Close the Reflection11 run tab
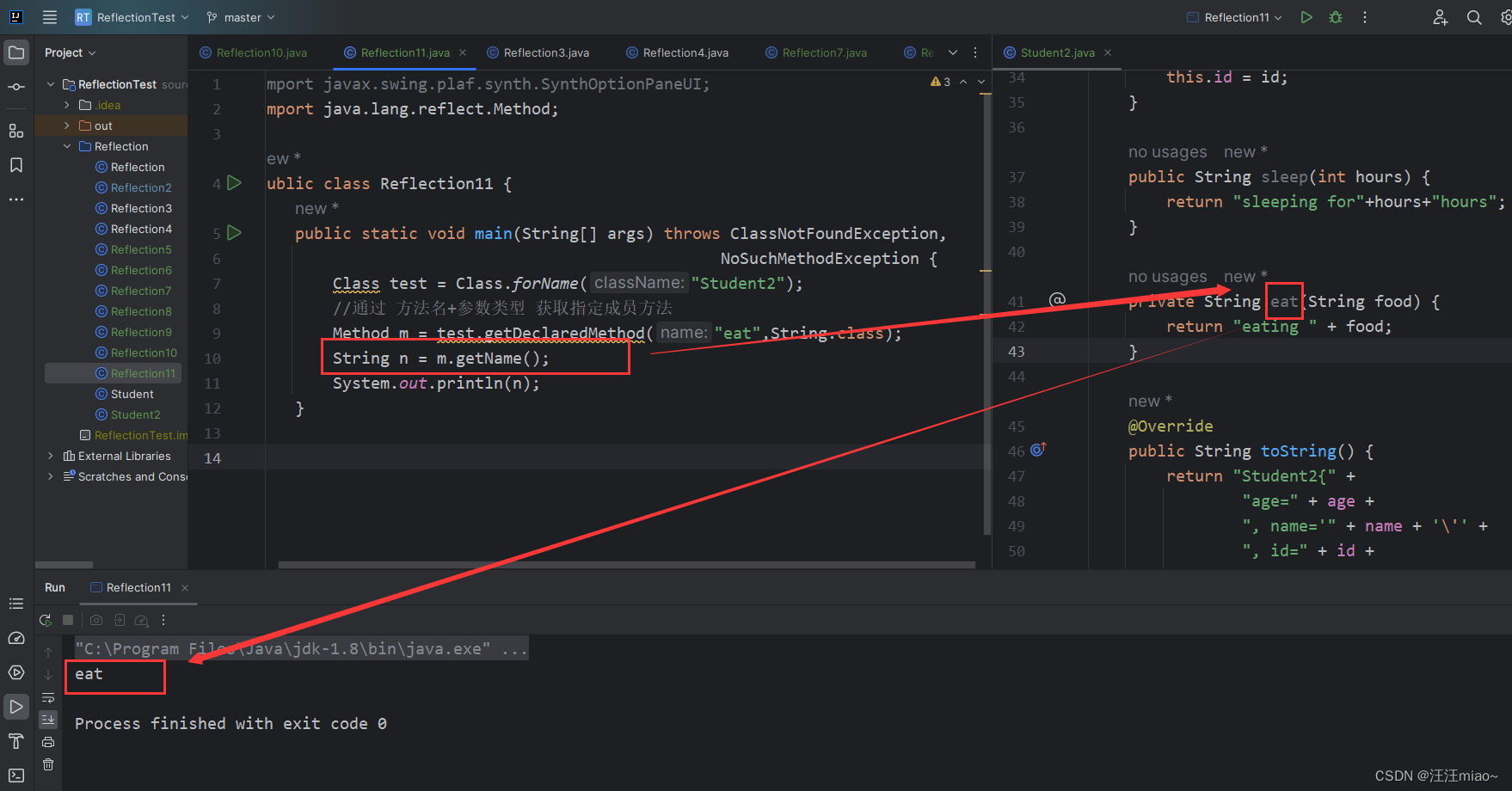 (185, 588)
